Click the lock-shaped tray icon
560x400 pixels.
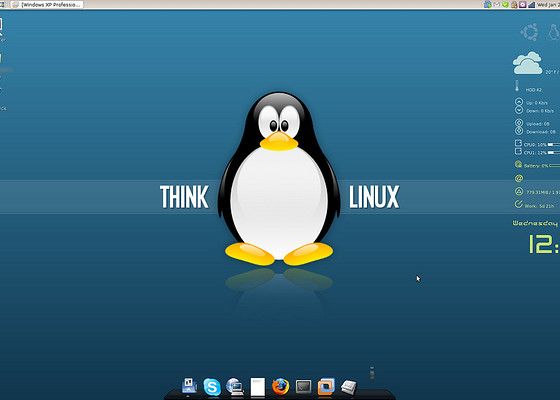point(514,5)
